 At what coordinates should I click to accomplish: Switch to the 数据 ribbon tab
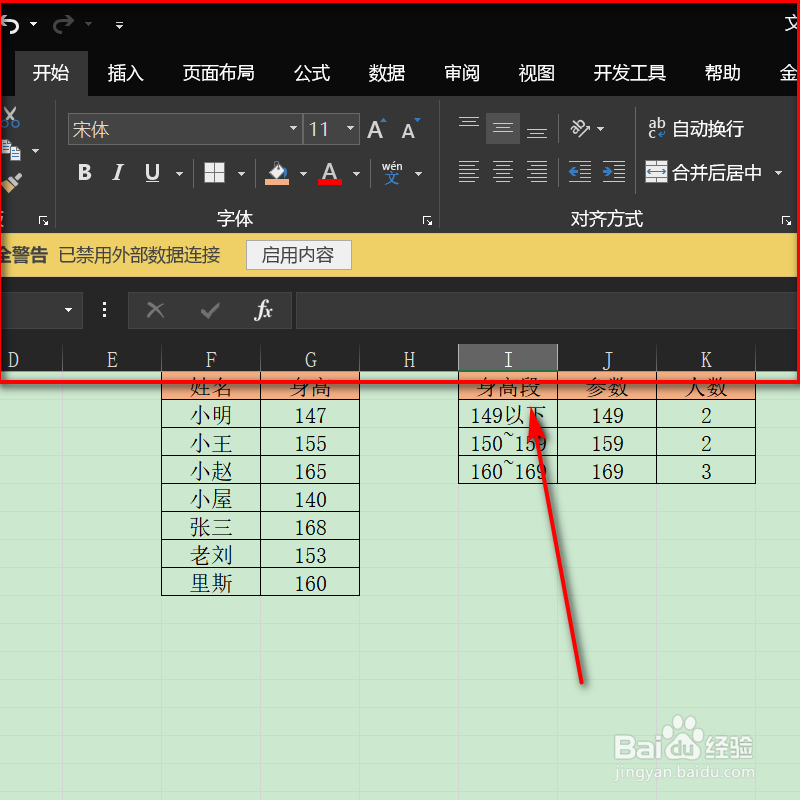coord(386,73)
